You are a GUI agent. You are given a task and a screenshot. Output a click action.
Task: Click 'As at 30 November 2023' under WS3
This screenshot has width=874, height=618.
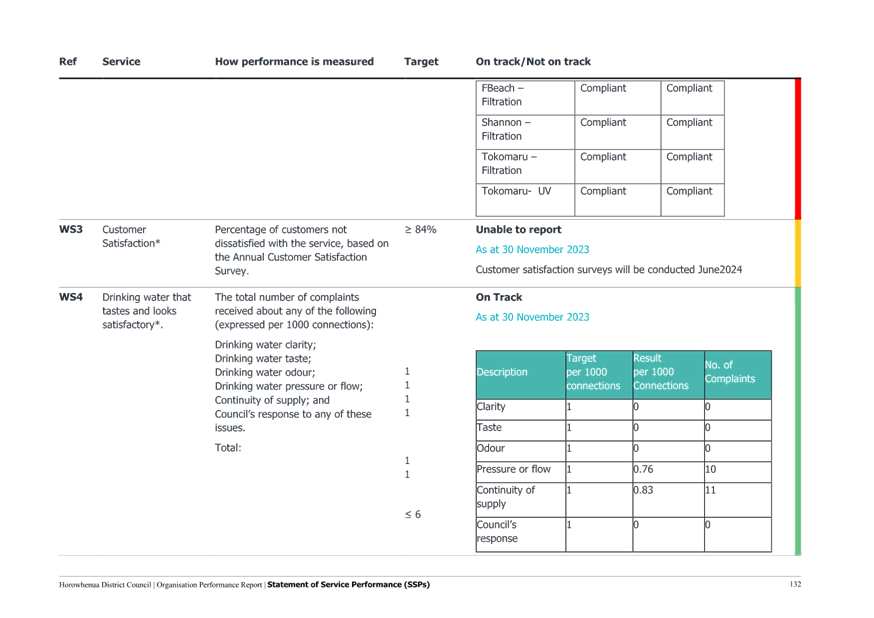pyautogui.click(x=532, y=250)
